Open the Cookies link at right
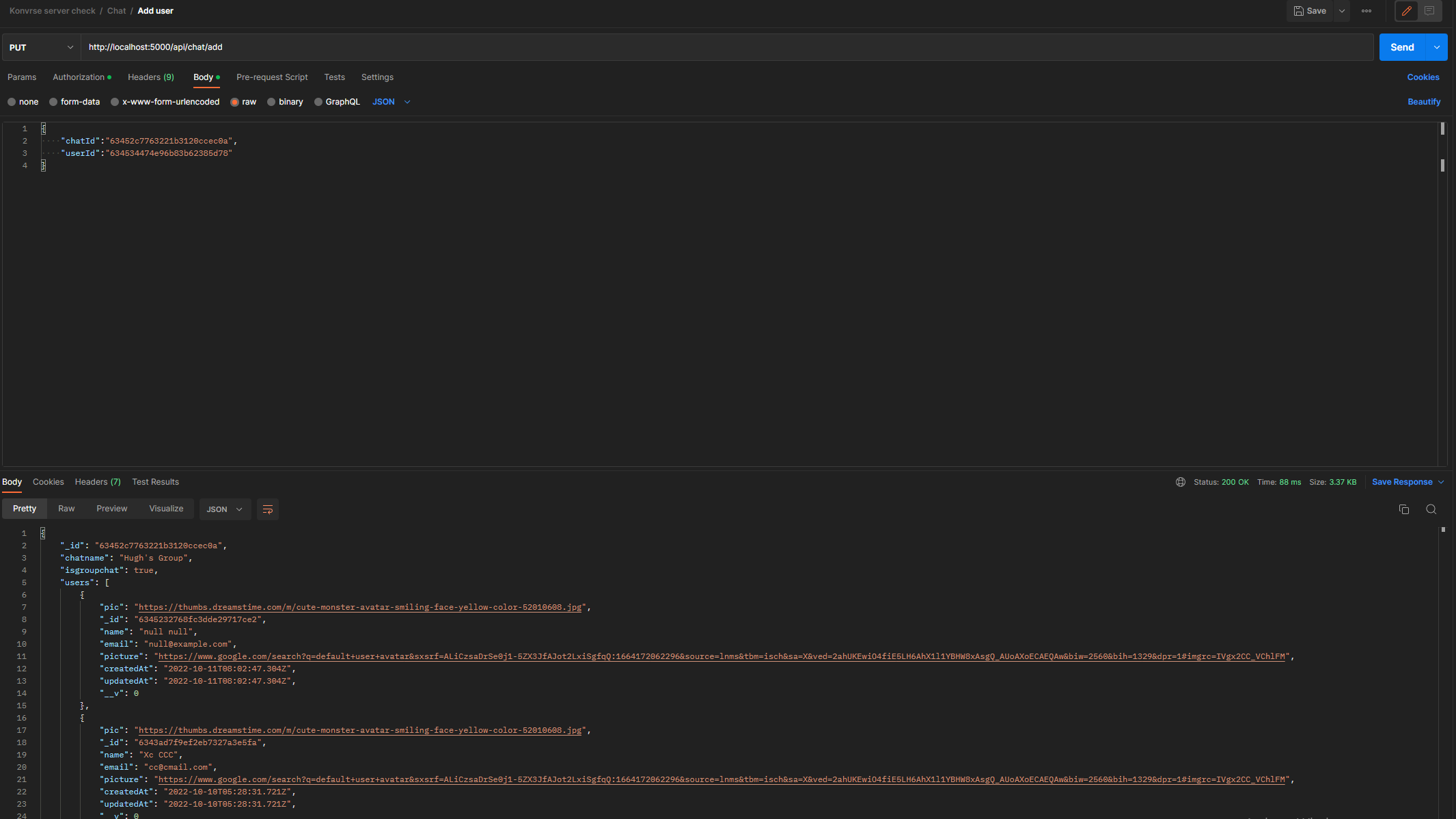Viewport: 1456px width, 819px height. pos(1423,77)
